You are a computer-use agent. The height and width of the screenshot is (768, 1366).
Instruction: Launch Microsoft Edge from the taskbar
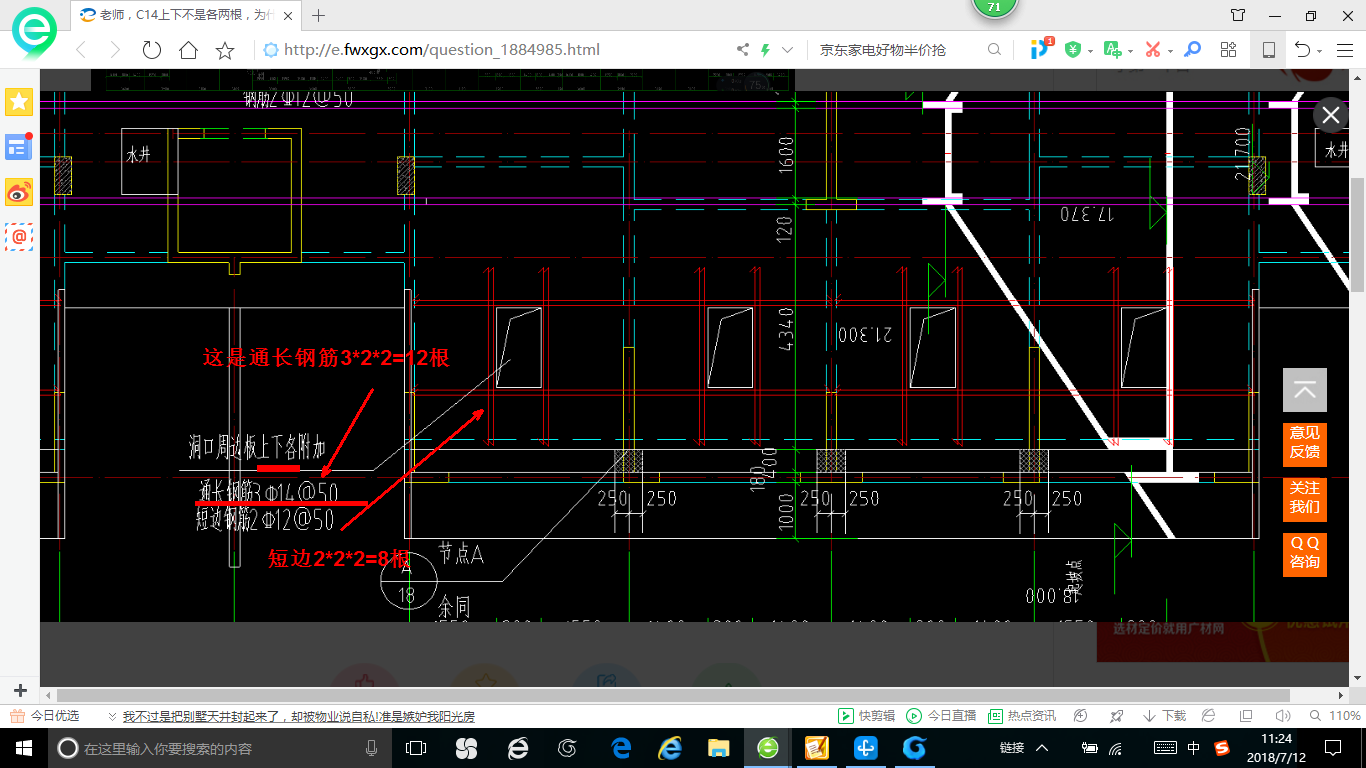(620, 747)
